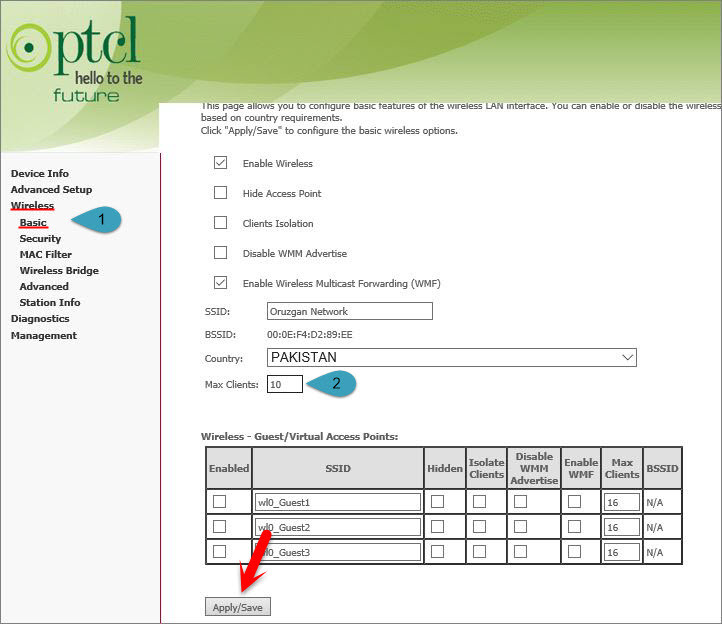Open wireless Advanced page
722x624 pixels.
[x=44, y=286]
